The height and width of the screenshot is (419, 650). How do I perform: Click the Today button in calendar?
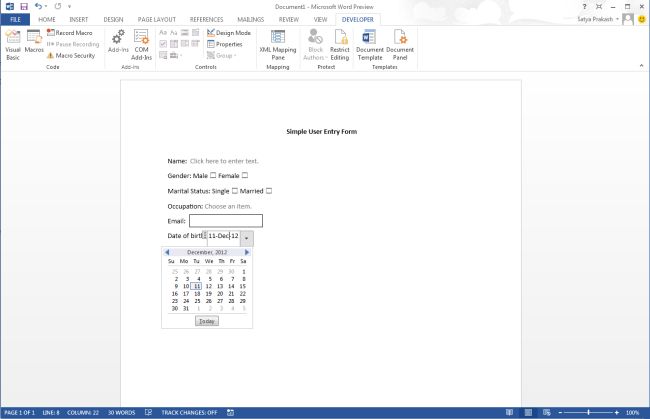pos(207,321)
